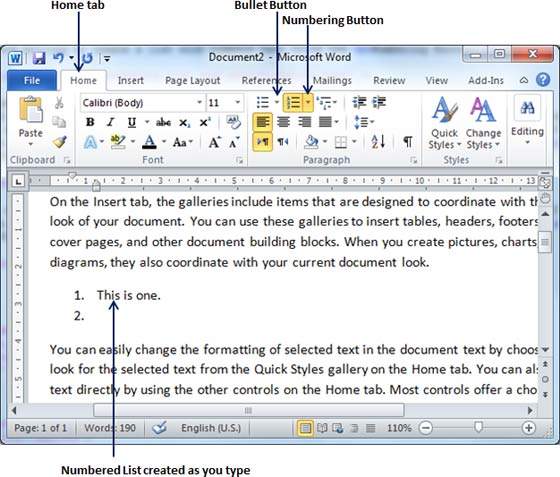Click the Decrease Indent icon

coord(359,102)
